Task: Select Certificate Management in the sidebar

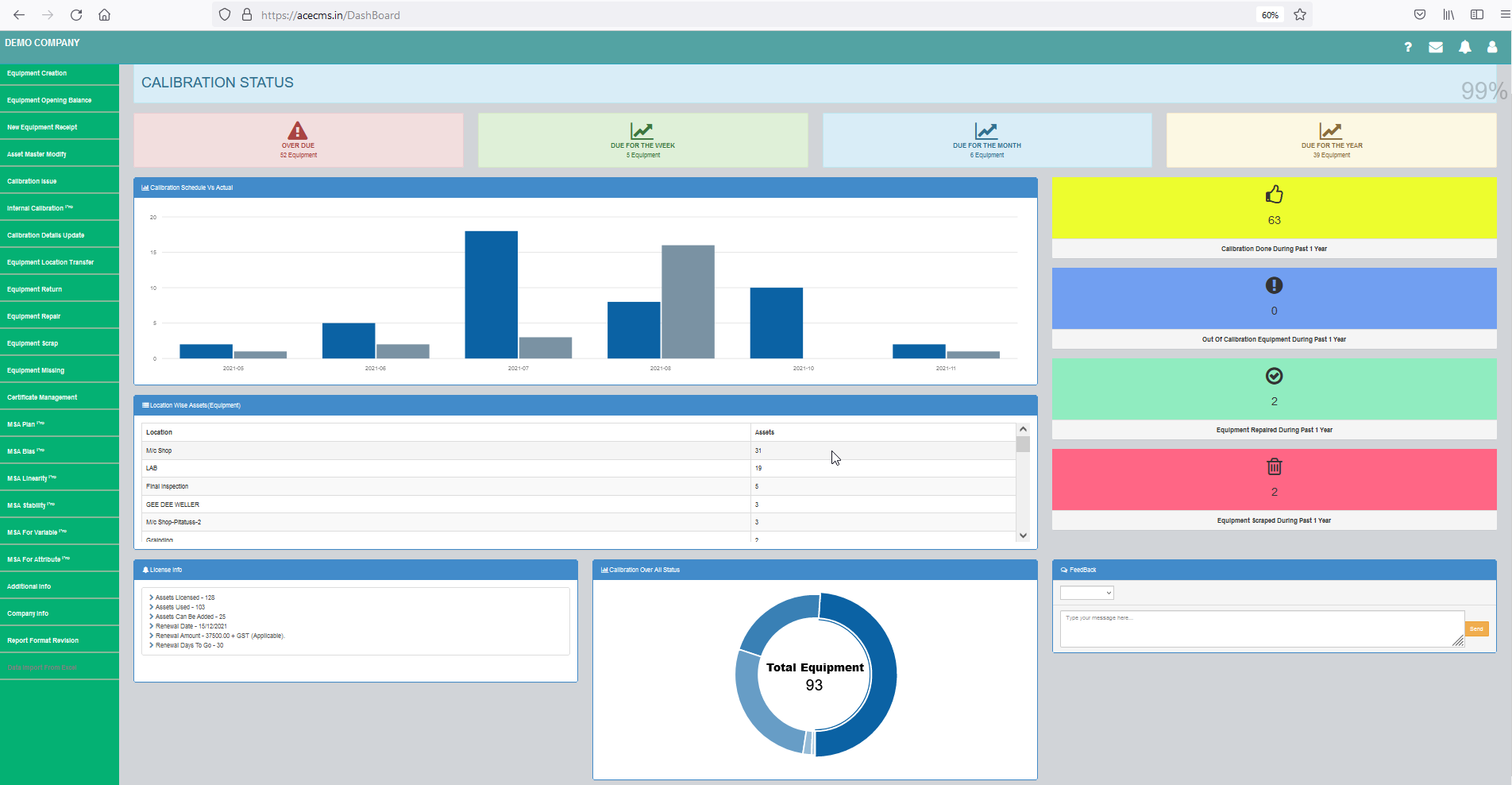Action: (42, 396)
